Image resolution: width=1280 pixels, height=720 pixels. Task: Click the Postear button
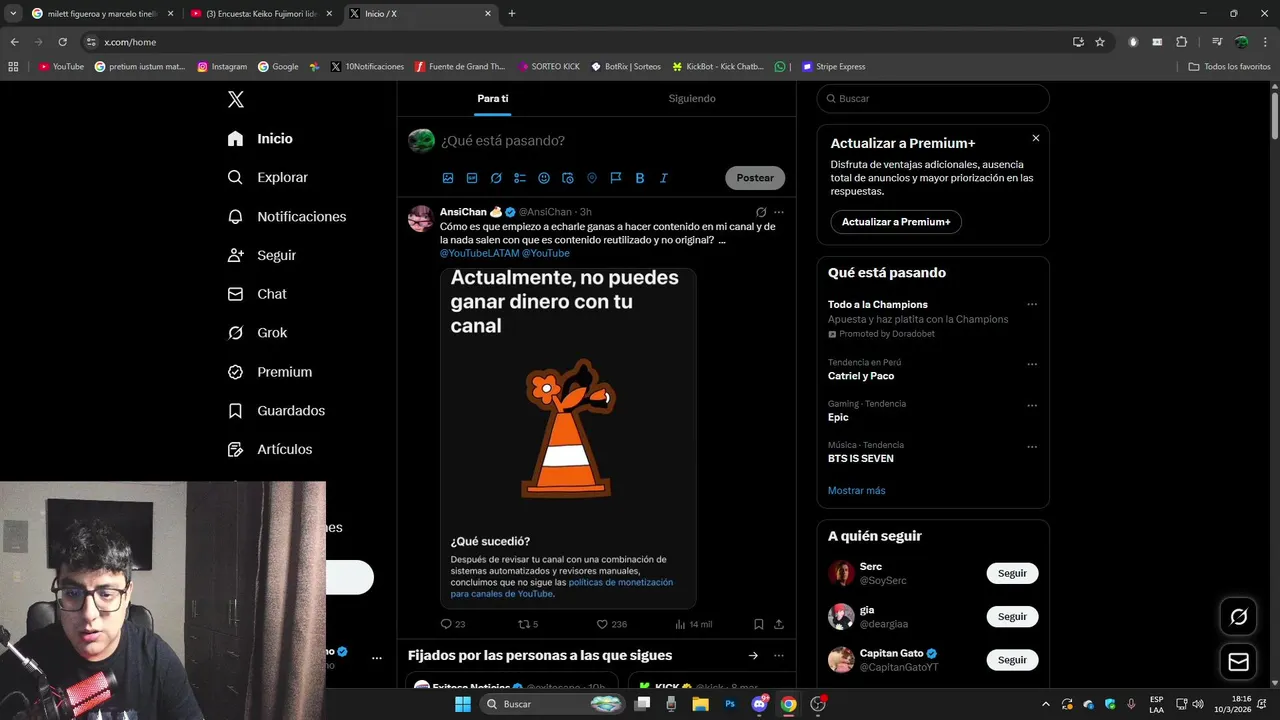[755, 178]
